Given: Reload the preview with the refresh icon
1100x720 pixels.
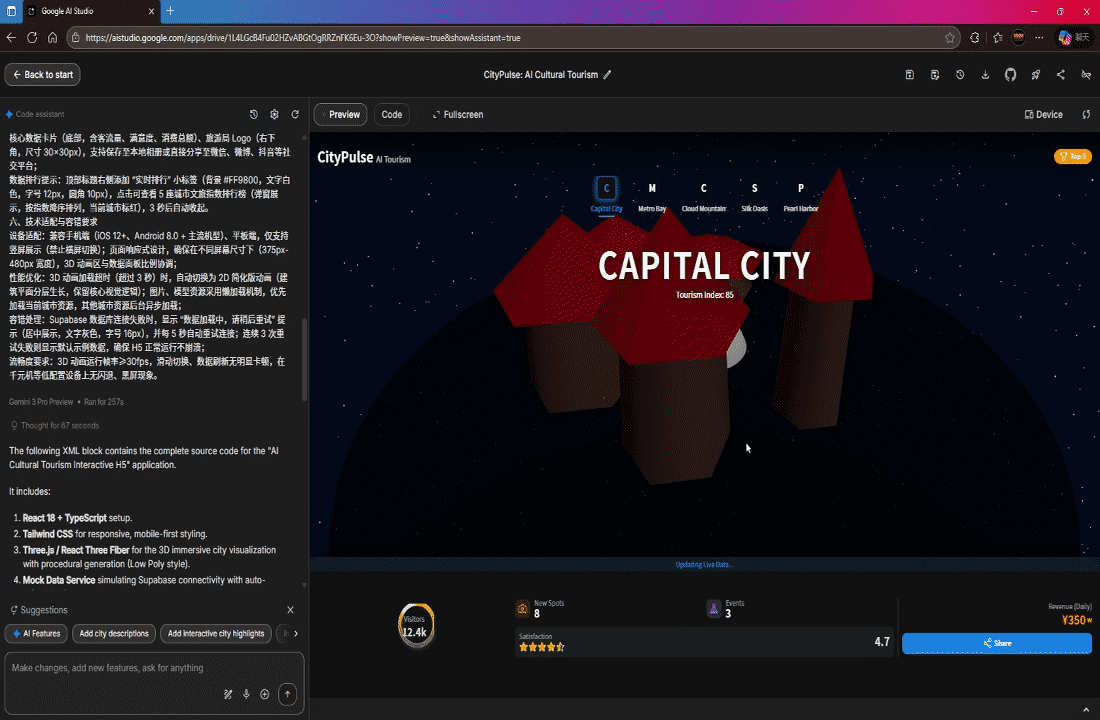Looking at the screenshot, I should point(1086,114).
